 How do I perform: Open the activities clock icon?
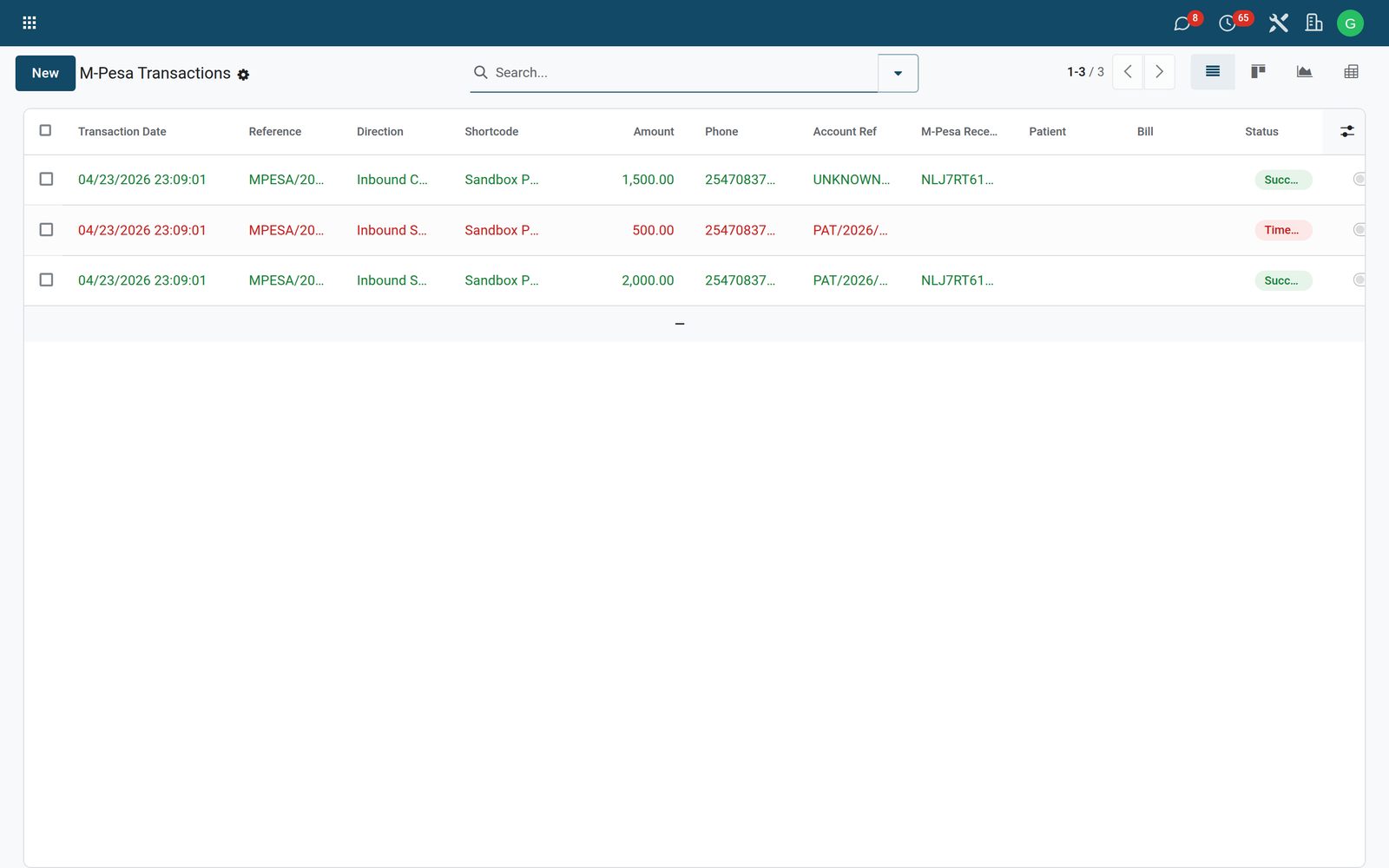pyautogui.click(x=1228, y=23)
